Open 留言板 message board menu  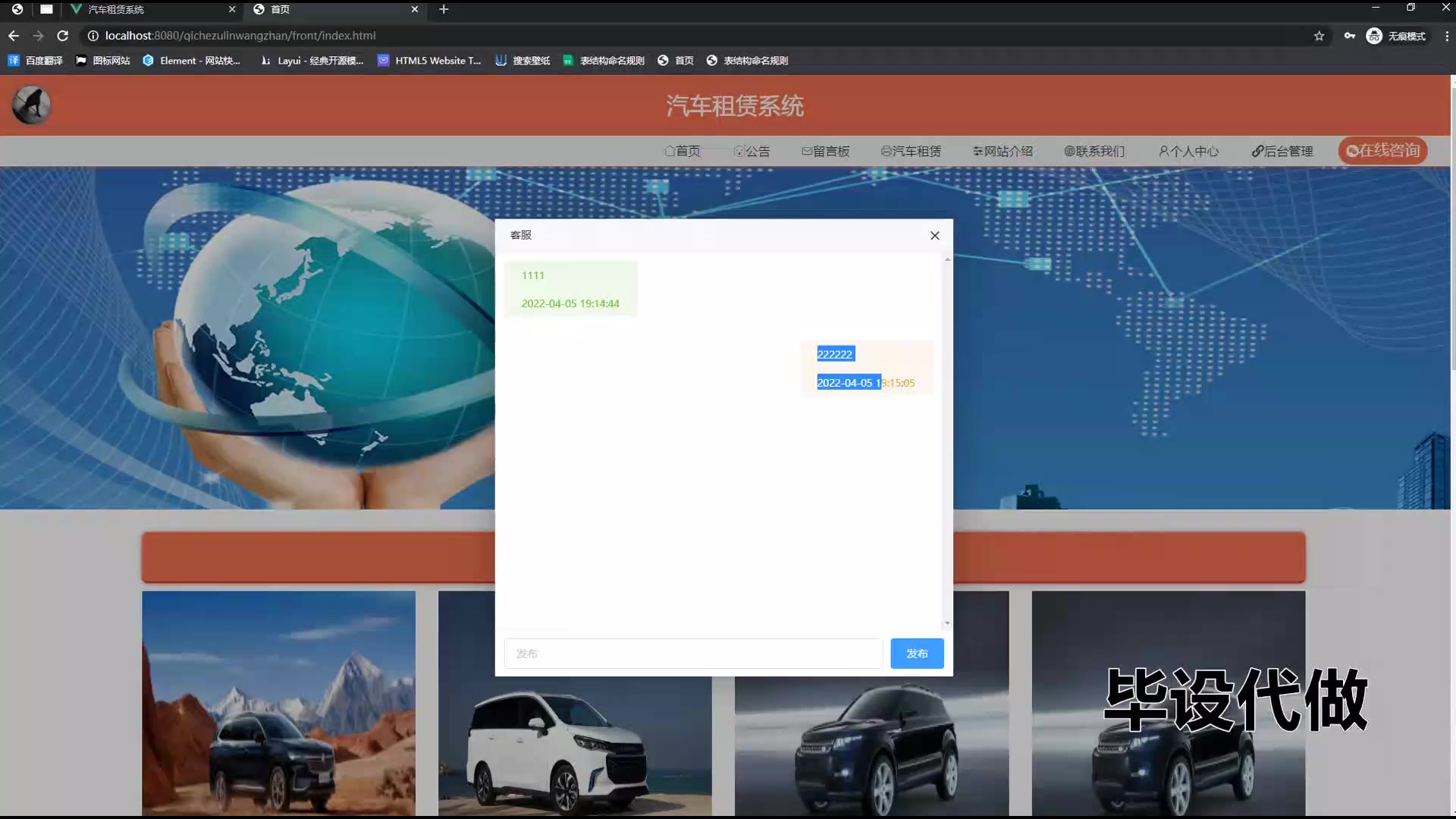[825, 152]
